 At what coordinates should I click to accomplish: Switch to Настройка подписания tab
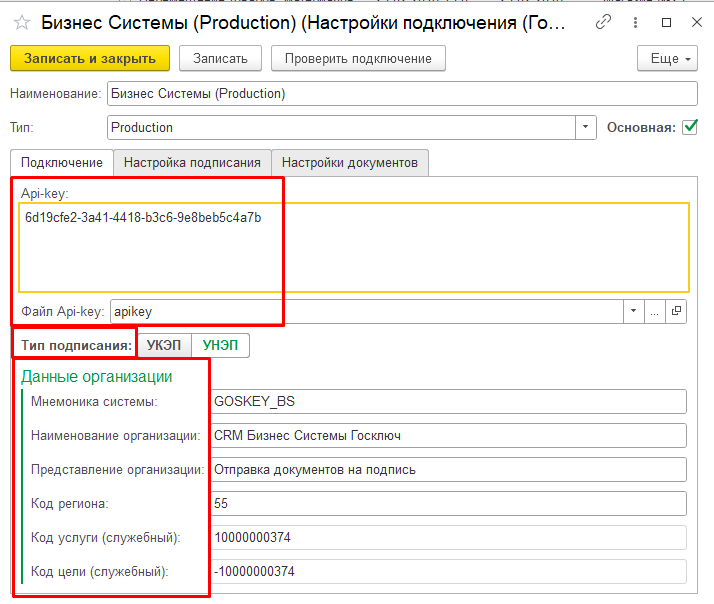[x=192, y=163]
